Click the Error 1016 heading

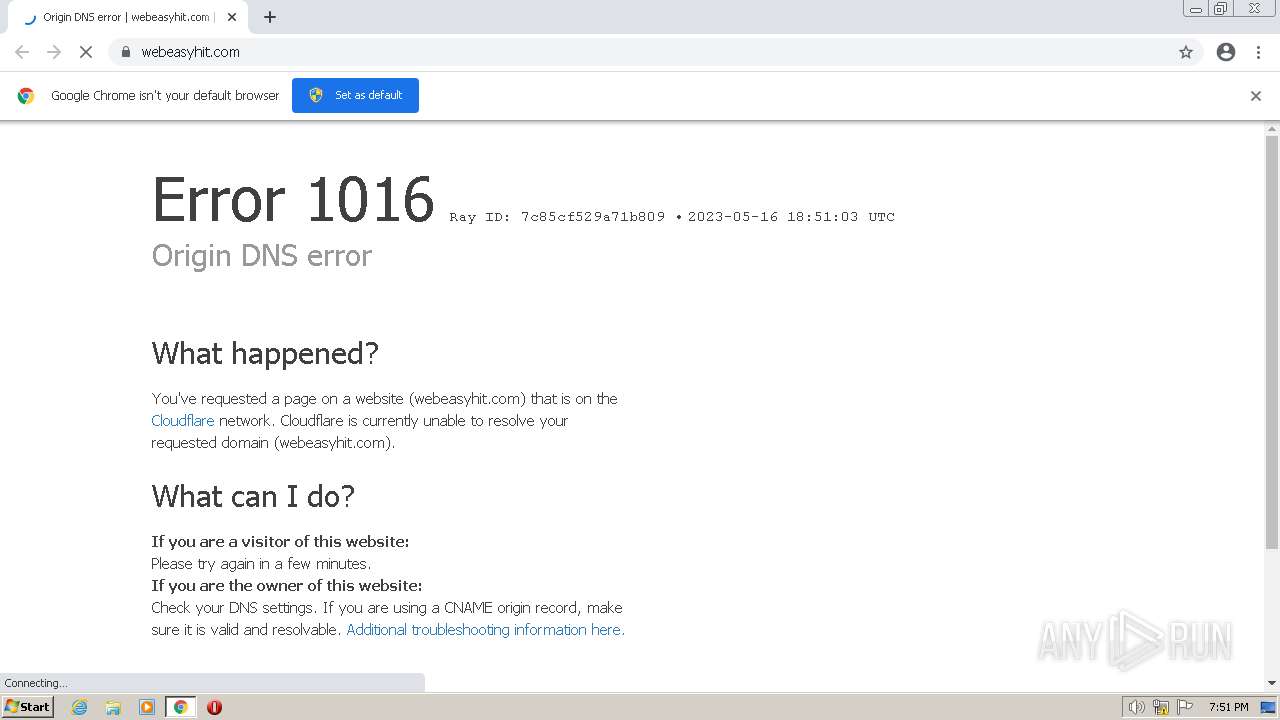coord(293,199)
